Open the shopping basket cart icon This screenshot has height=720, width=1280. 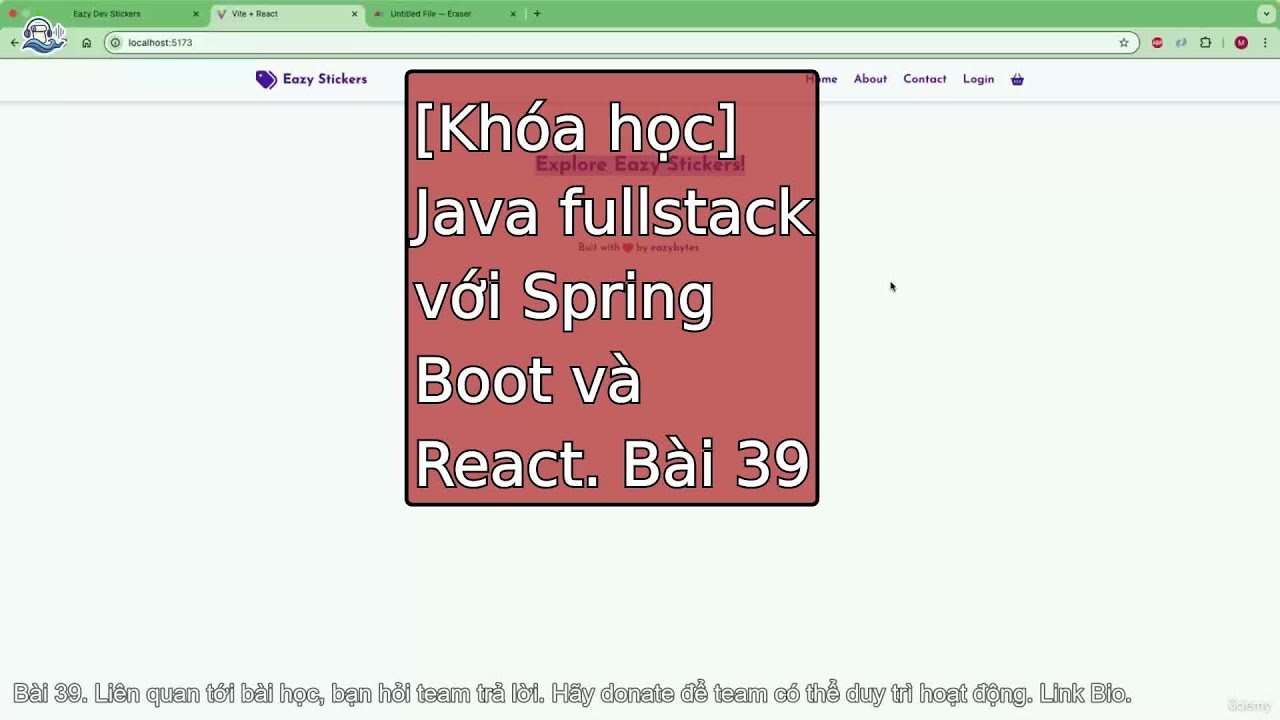tap(1017, 79)
